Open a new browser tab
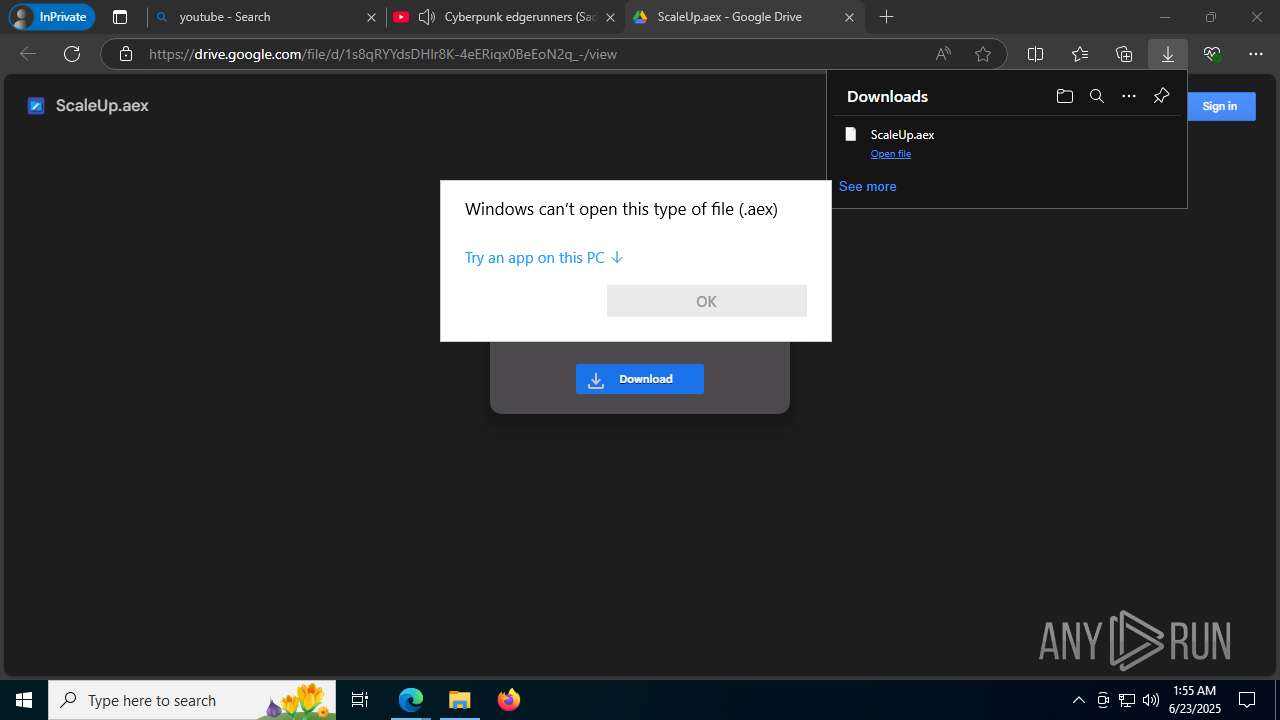Screen dimensions: 1280x720 coord(886,17)
